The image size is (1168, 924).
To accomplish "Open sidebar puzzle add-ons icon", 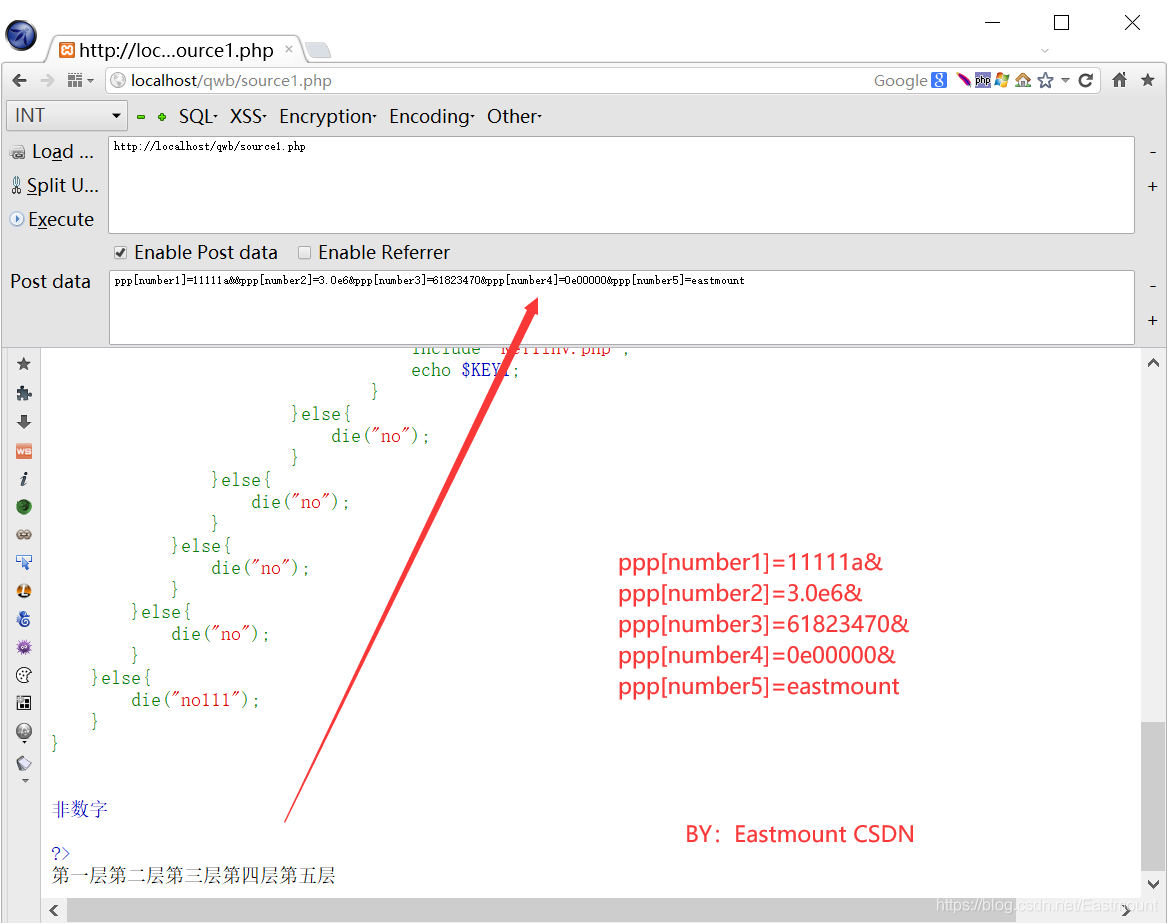I will (24, 393).
